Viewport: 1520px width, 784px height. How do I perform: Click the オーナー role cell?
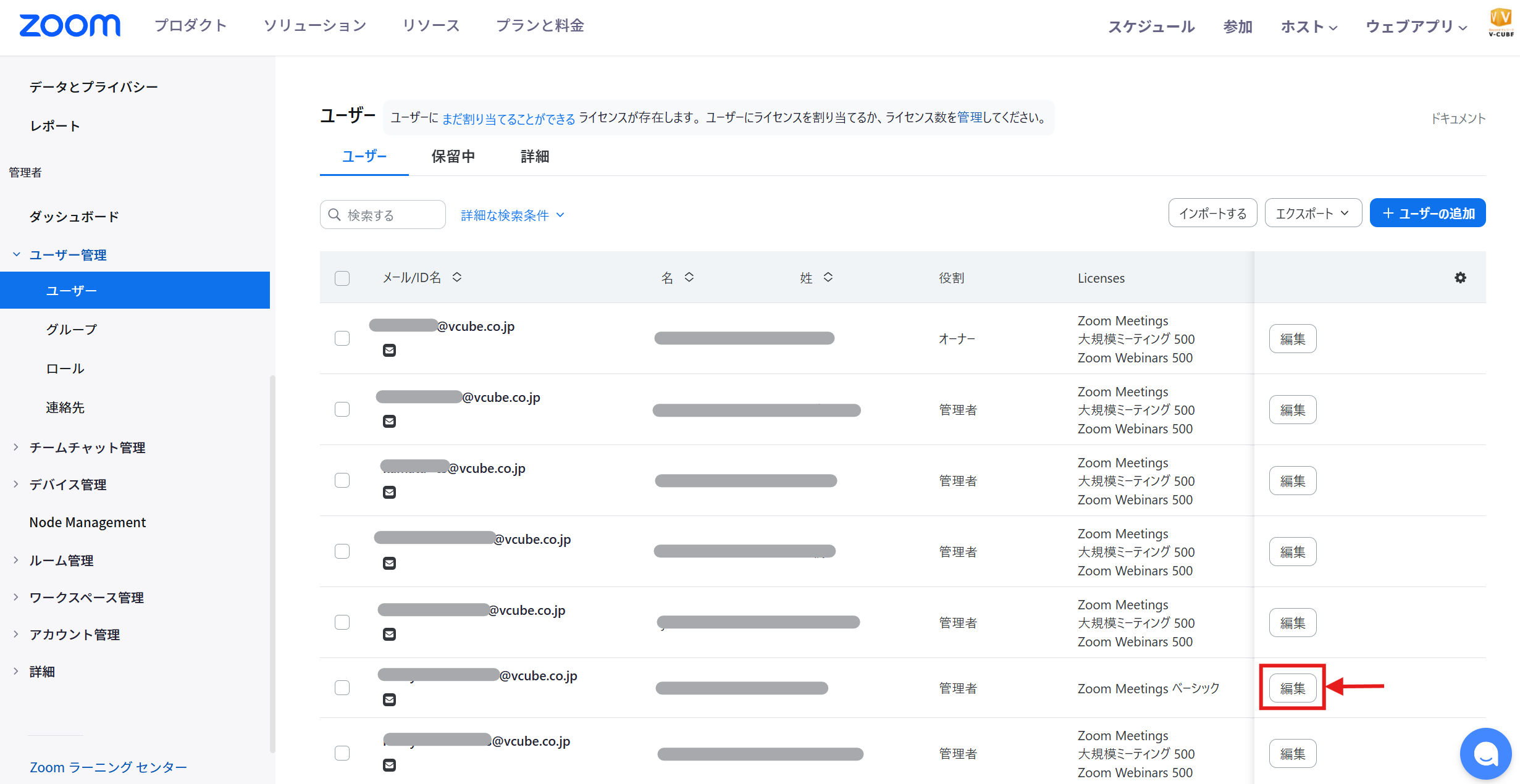(x=957, y=339)
